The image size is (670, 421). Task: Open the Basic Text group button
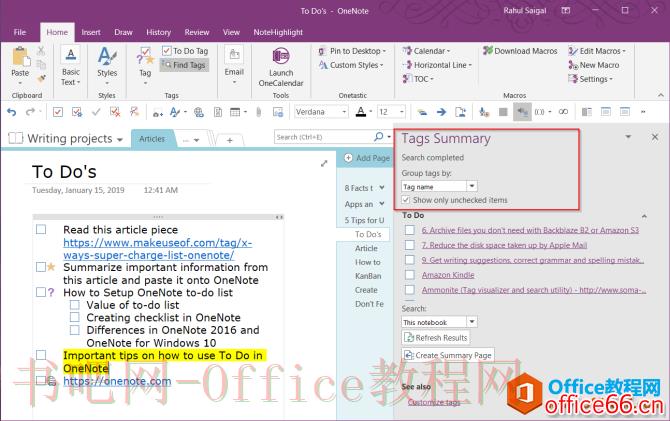click(x=71, y=66)
